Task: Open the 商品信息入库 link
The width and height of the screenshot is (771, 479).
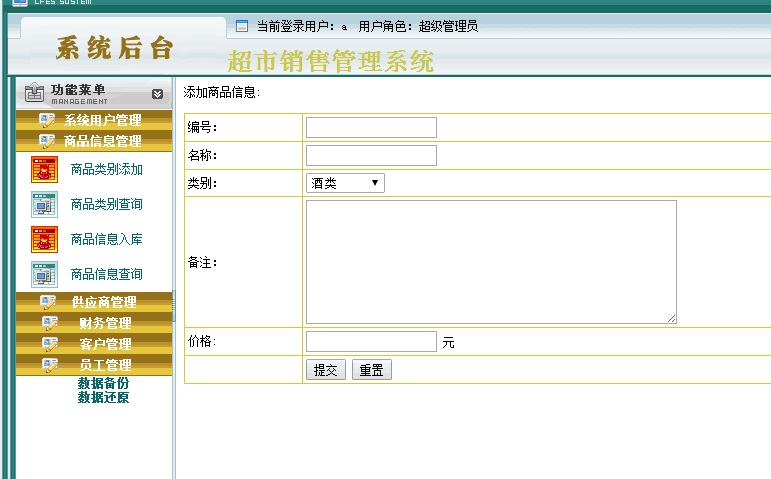Action: pos(107,240)
